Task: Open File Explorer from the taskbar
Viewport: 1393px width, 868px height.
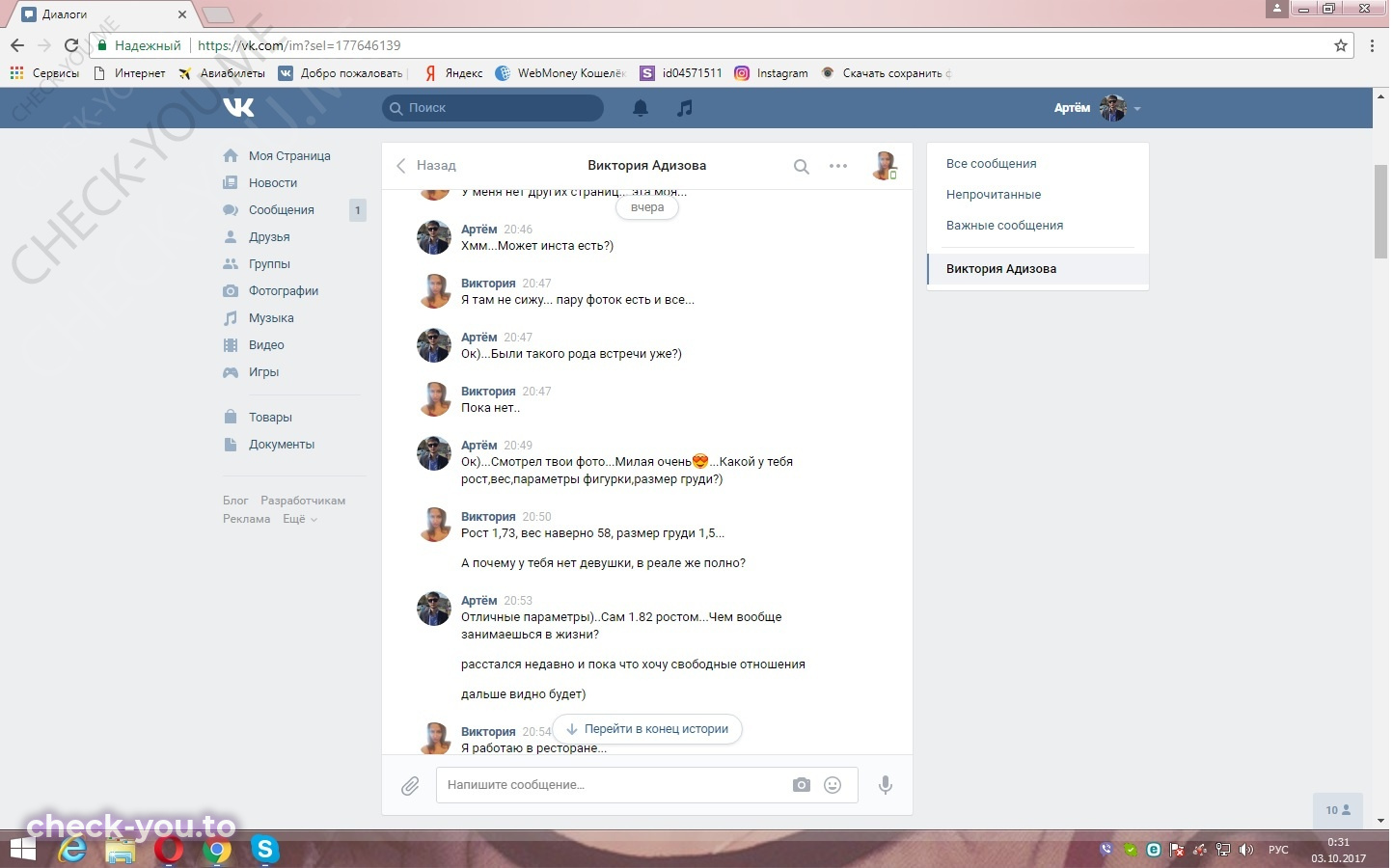Action: click(121, 850)
